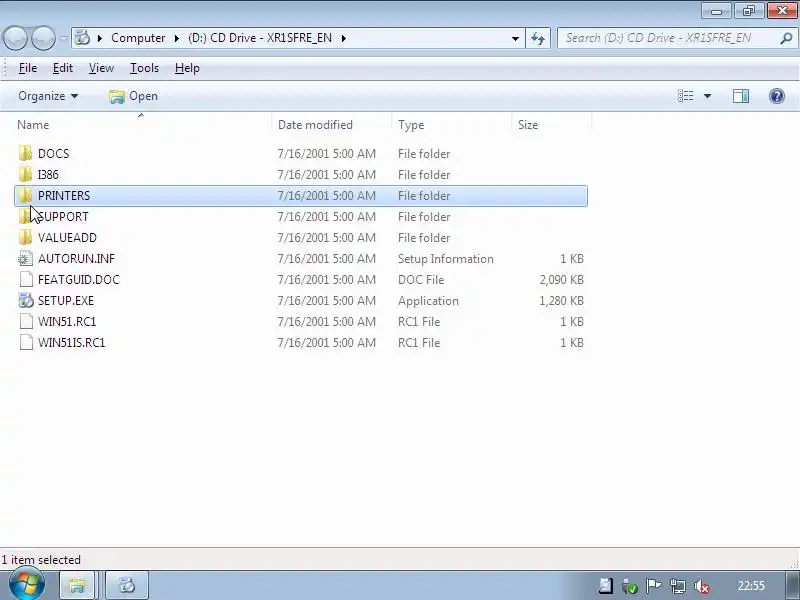The width and height of the screenshot is (800, 600).
Task: Click the I386 folder name
Action: (48, 174)
